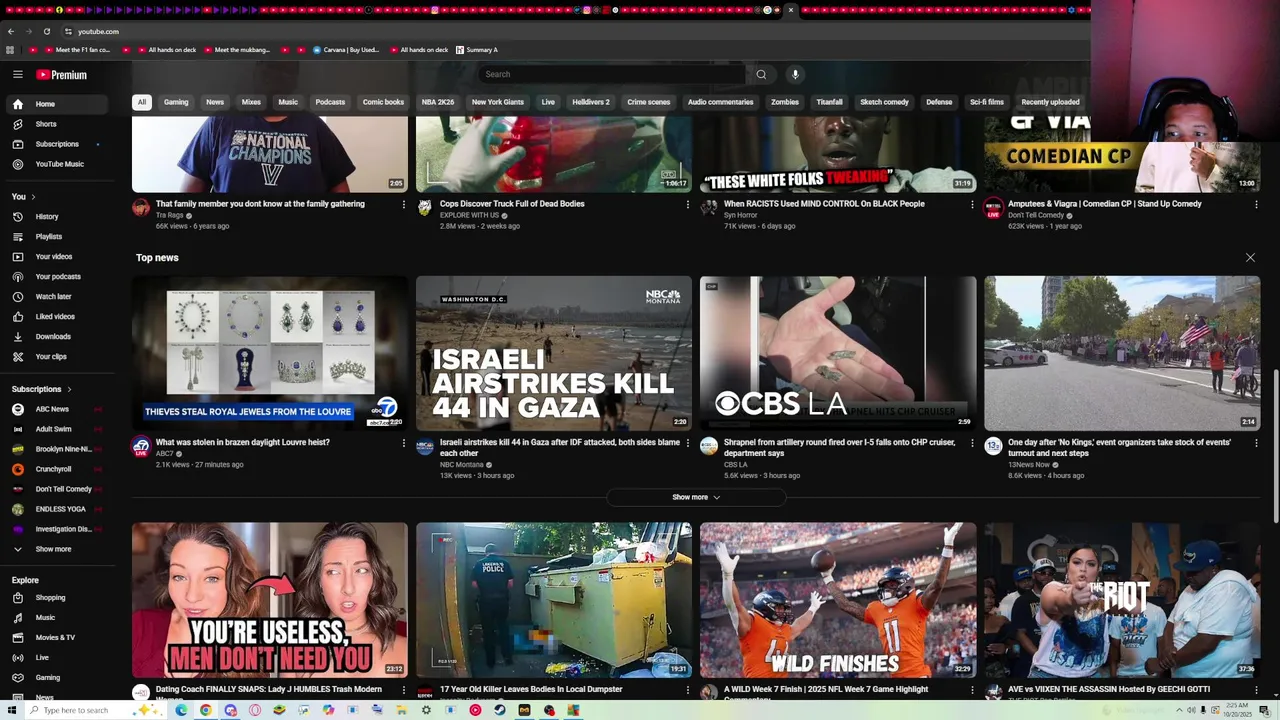Go to Home in the sidebar
The image size is (1280, 720).
coord(55,104)
